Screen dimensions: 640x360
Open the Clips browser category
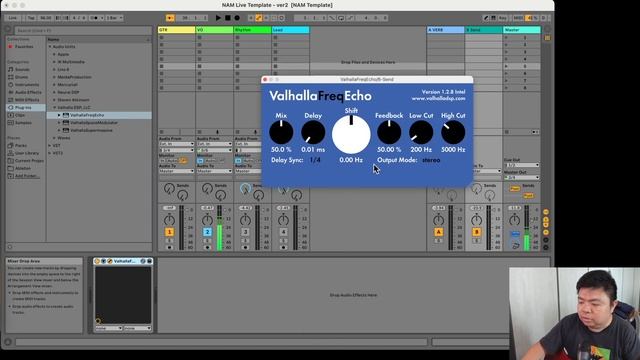20,115
